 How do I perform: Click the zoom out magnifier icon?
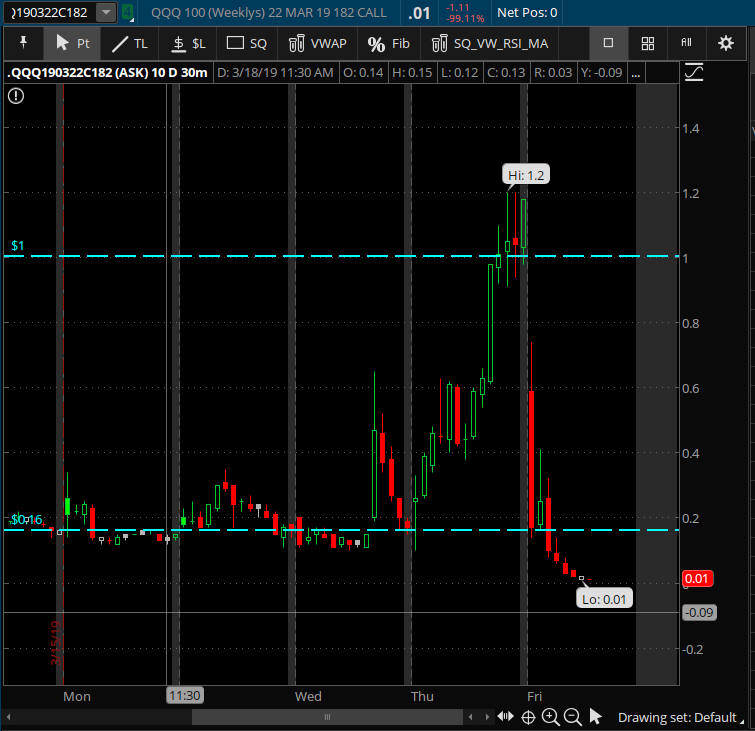[x=573, y=716]
